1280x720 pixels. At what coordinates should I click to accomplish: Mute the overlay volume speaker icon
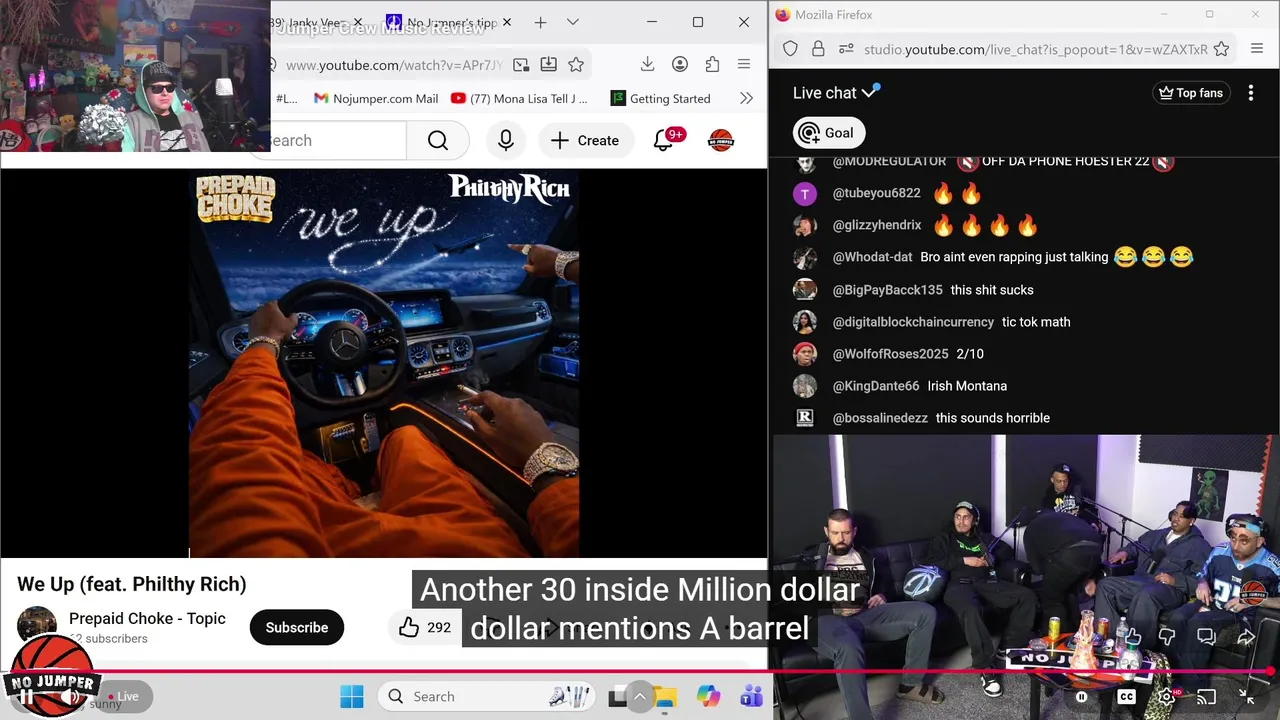(71, 698)
